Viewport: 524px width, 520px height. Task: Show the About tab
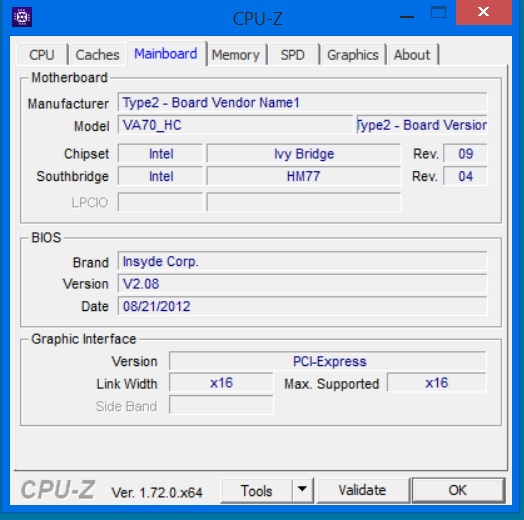(x=412, y=55)
